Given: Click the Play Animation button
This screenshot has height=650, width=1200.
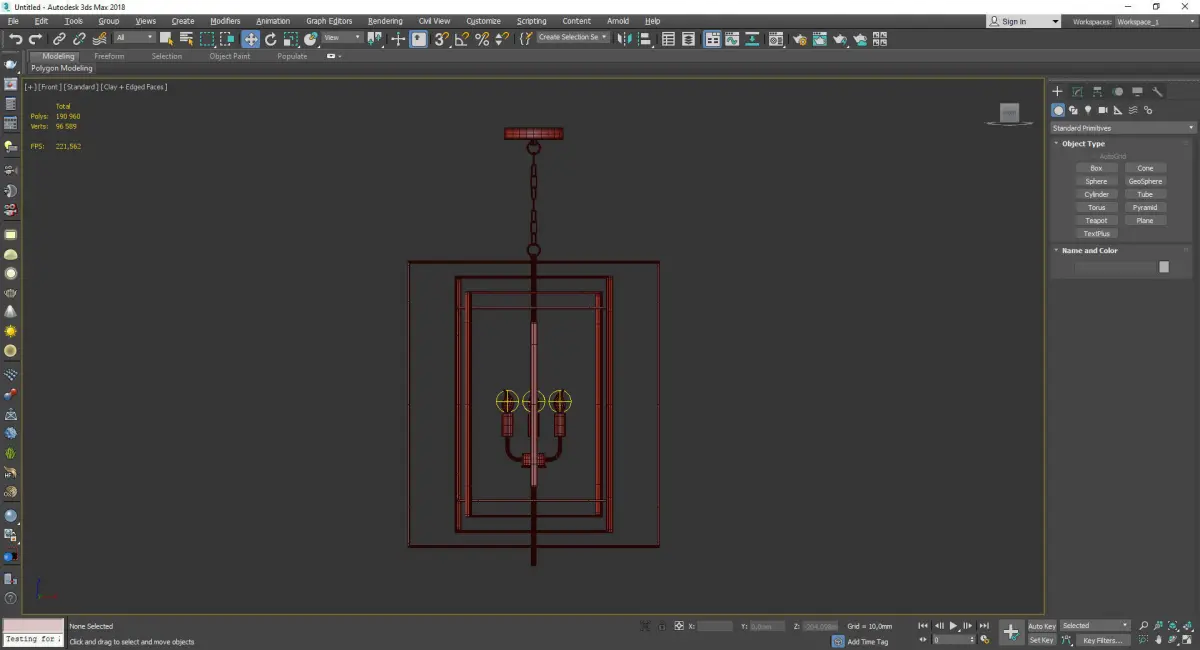Looking at the screenshot, I should tap(954, 626).
